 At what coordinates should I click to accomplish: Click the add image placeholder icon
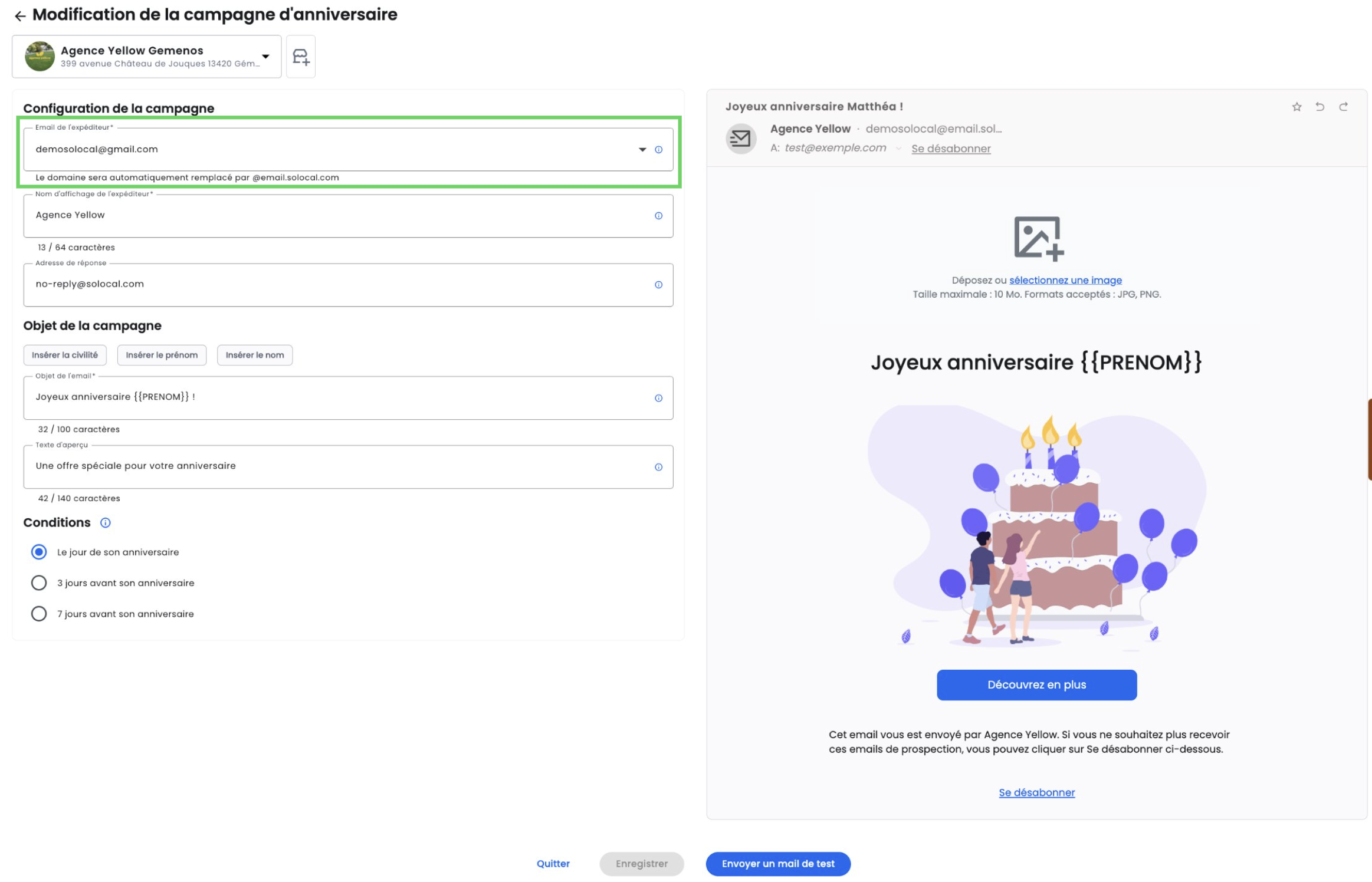coord(1039,238)
